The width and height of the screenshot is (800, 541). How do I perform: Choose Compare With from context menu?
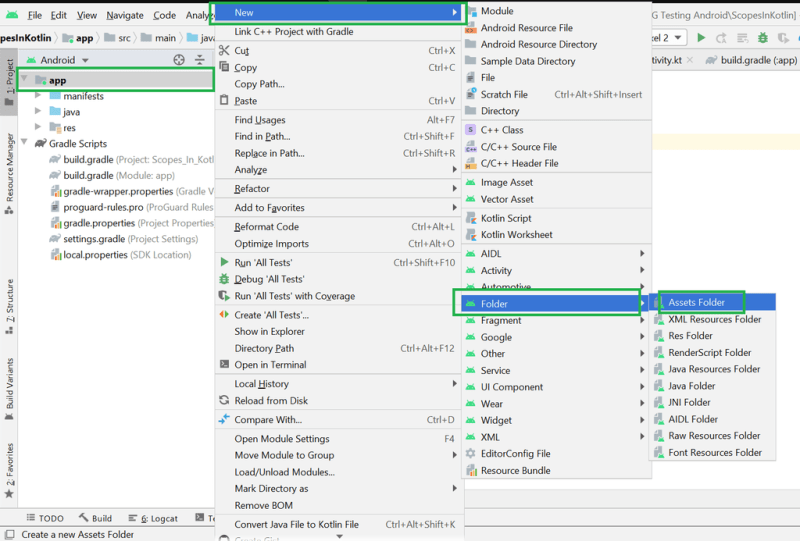click(x=338, y=420)
